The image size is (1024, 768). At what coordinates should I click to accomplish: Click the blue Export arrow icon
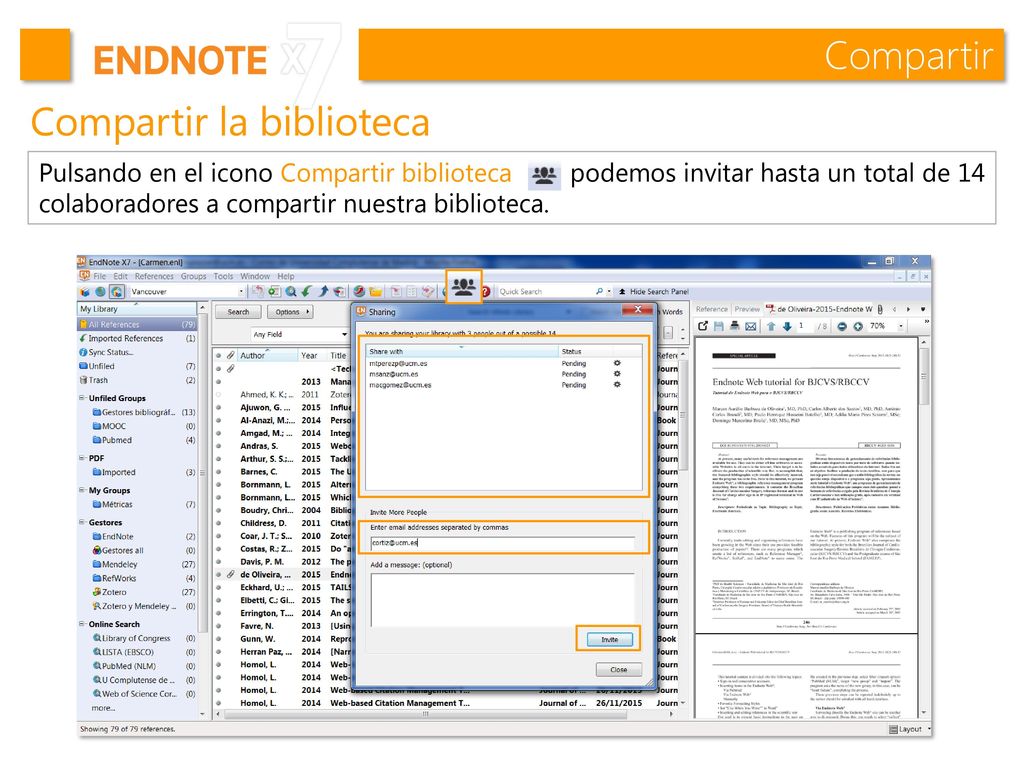[323, 292]
